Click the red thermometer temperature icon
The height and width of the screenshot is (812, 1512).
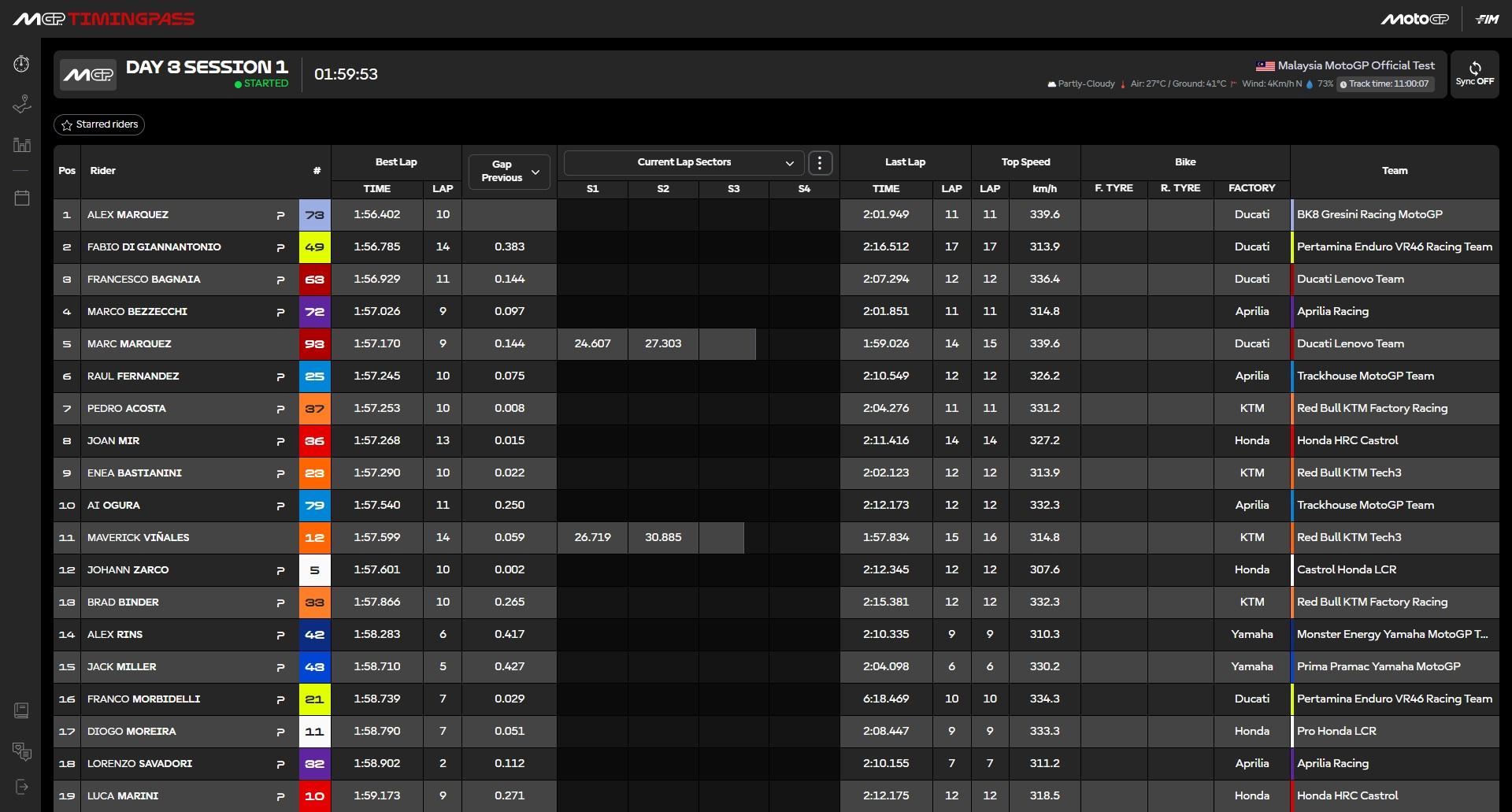click(1123, 84)
